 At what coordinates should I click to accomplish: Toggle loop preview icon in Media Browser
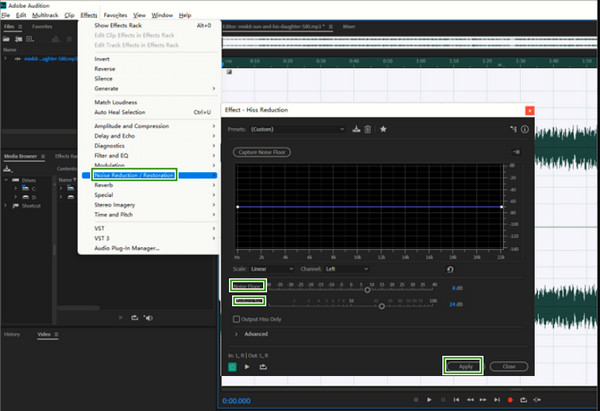pyautogui.click(x=134, y=318)
